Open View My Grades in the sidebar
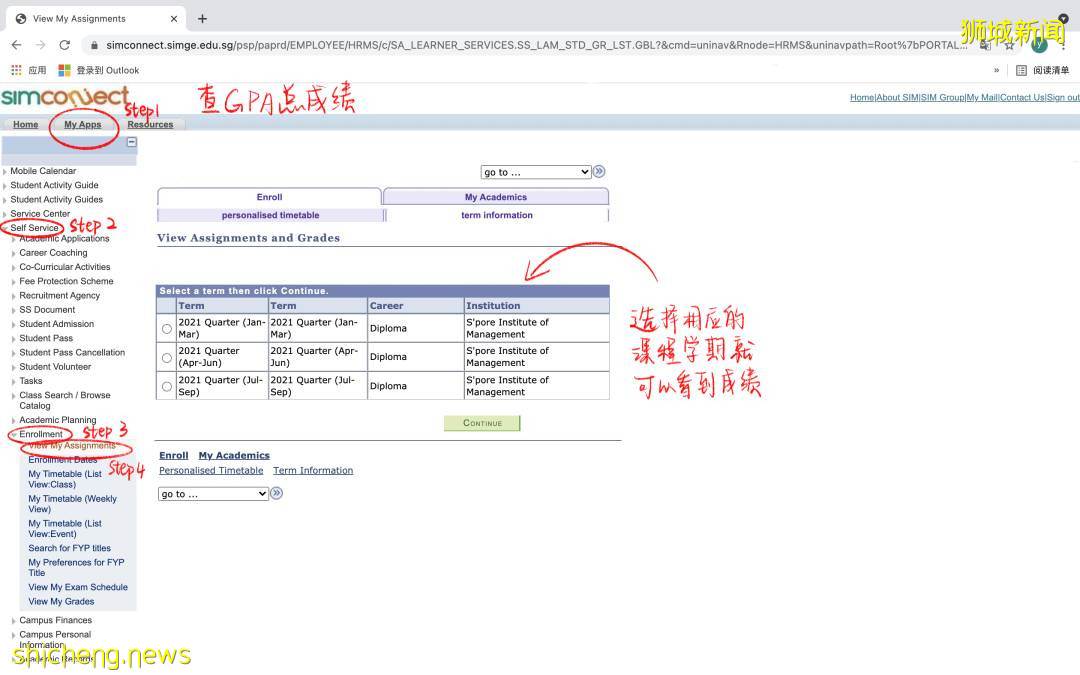The width and height of the screenshot is (1080, 675). click(63, 601)
